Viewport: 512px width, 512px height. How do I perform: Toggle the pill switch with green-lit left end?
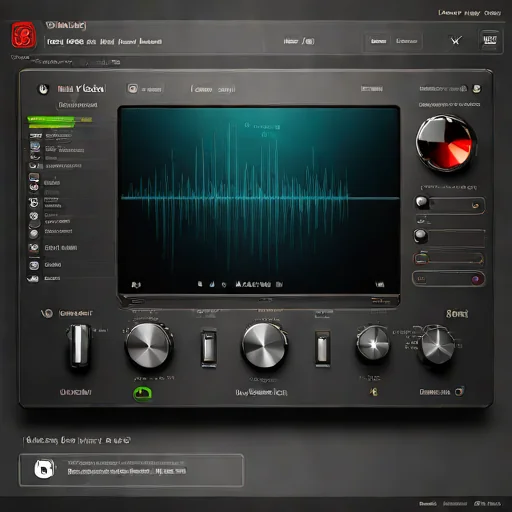pos(449,259)
